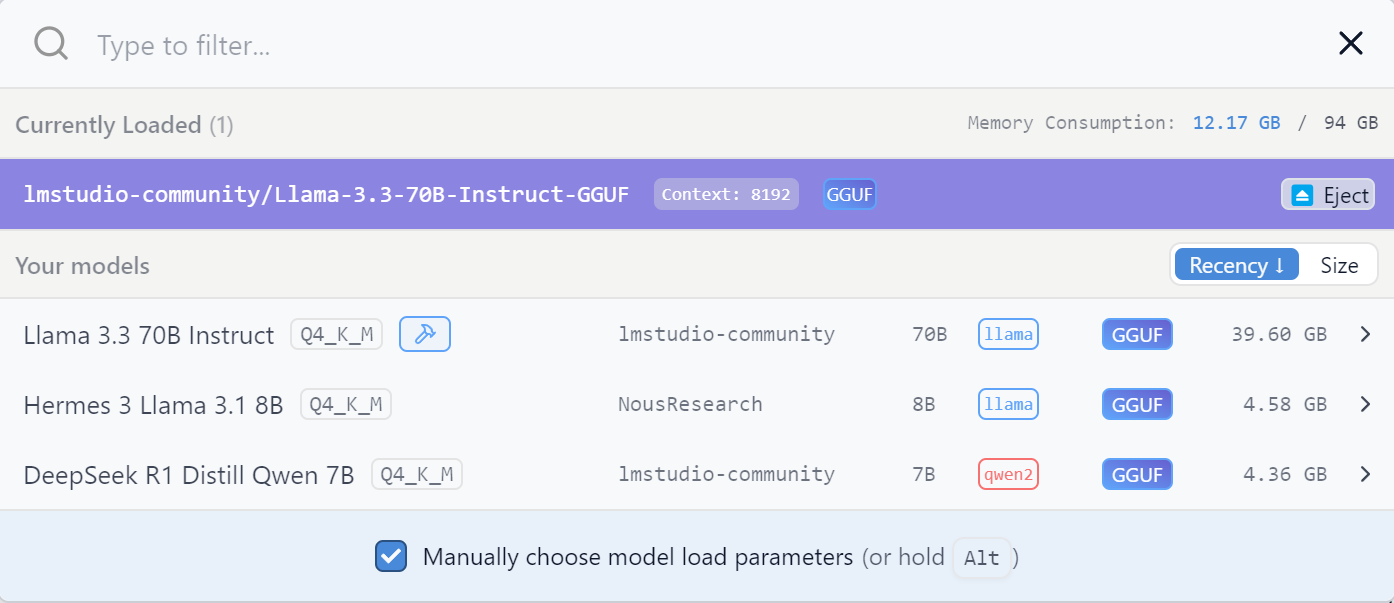Click the GGUF badge on DeepSeek row
This screenshot has height=603, width=1394.
click(x=1137, y=474)
